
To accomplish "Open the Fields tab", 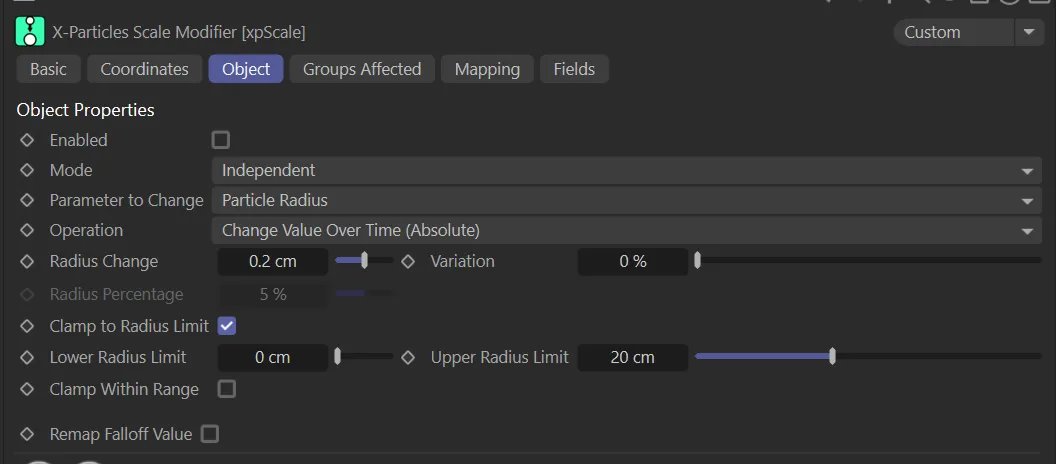I will pos(574,69).
